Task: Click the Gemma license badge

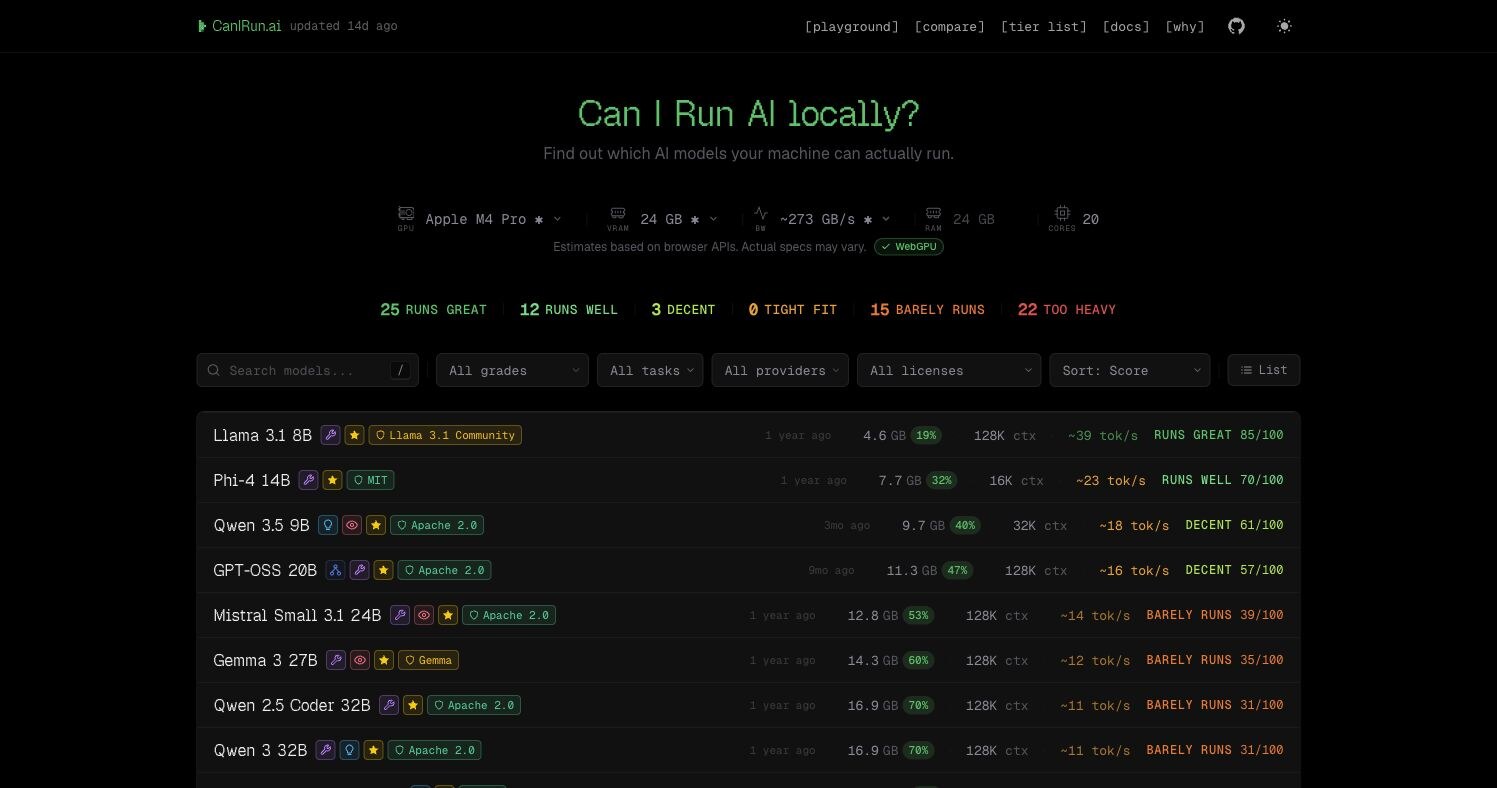Action: point(428,660)
